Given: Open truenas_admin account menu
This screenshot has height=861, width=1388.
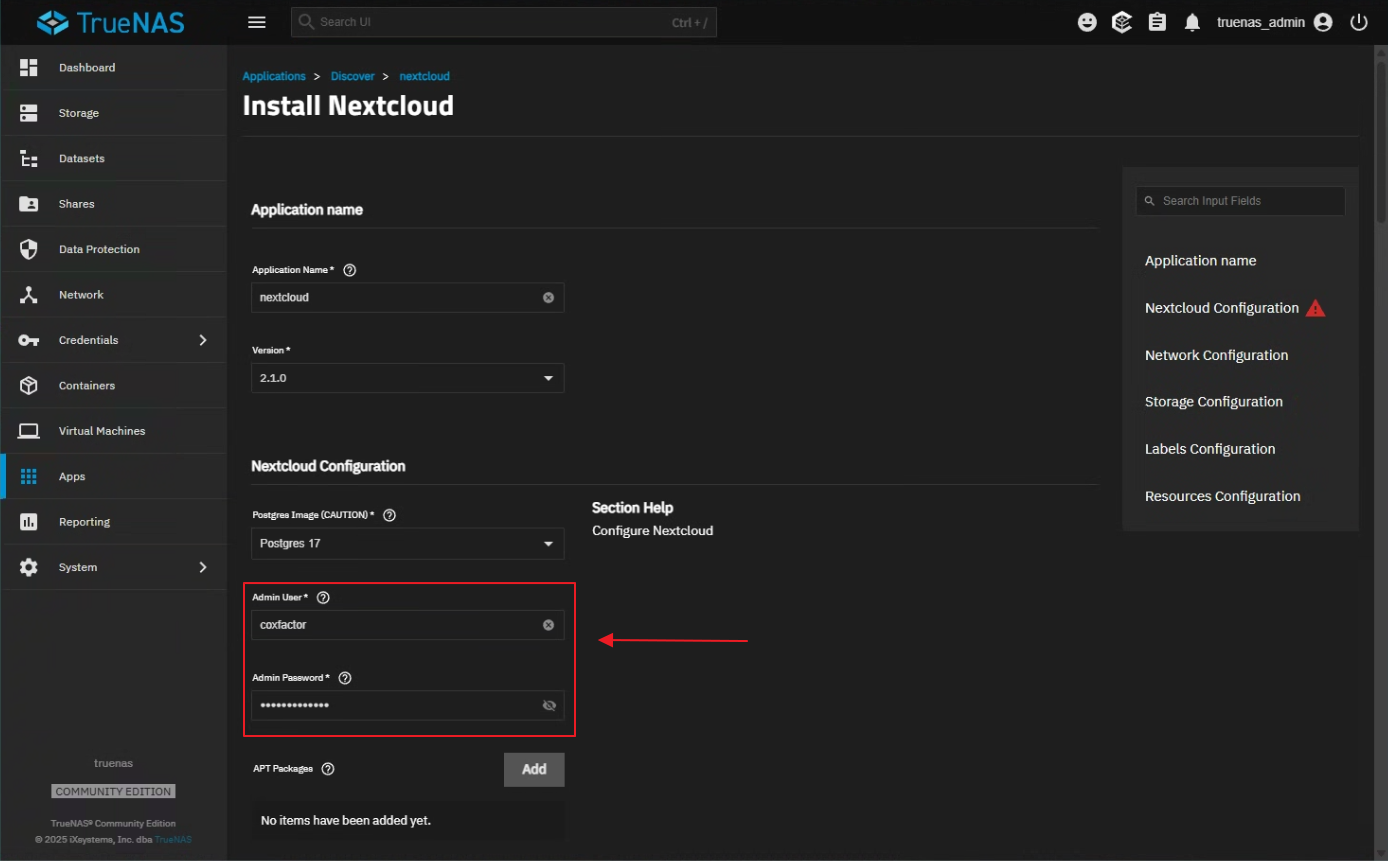Looking at the screenshot, I should [1275, 22].
